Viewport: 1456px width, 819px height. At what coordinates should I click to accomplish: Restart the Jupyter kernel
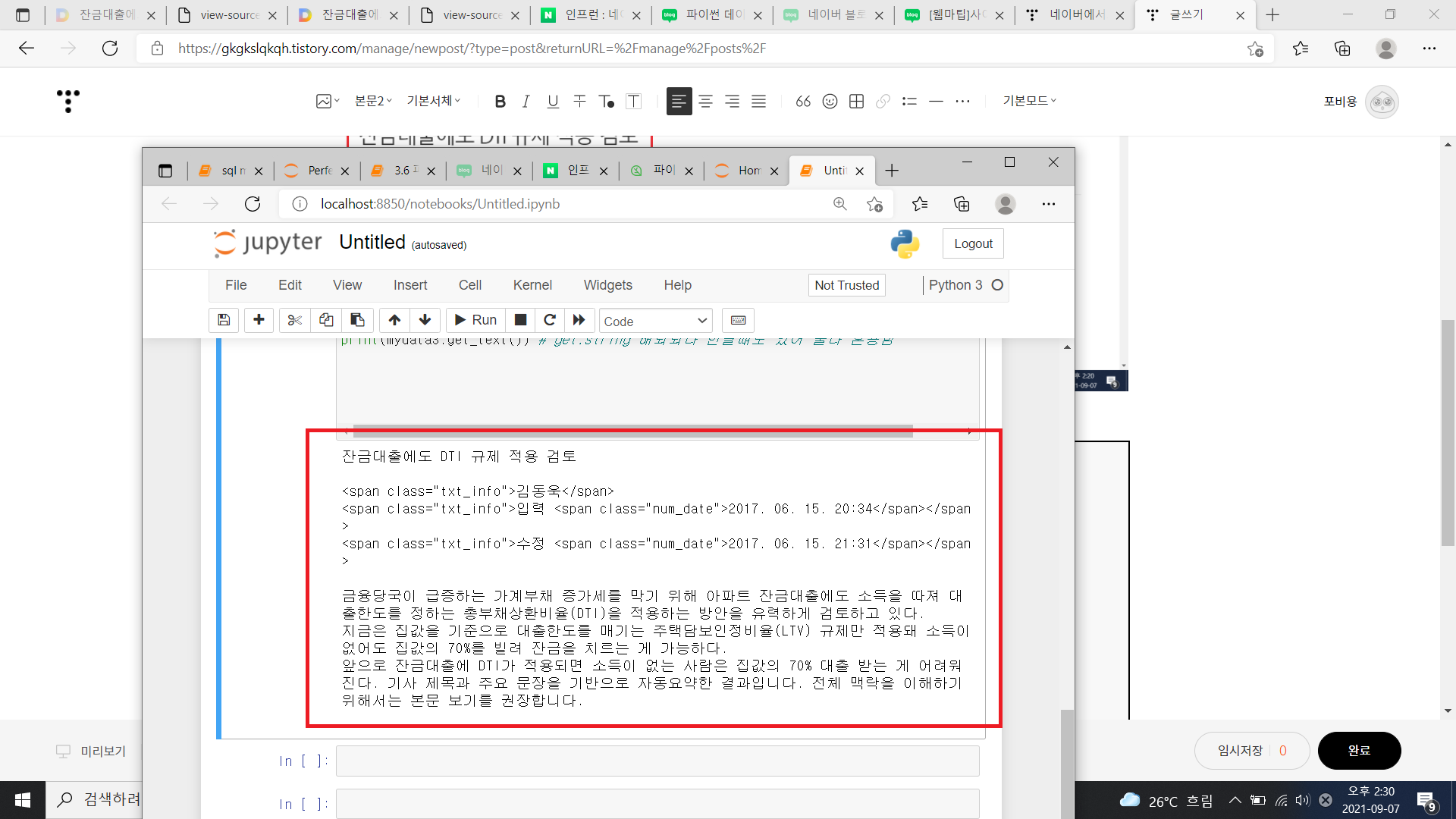click(550, 320)
